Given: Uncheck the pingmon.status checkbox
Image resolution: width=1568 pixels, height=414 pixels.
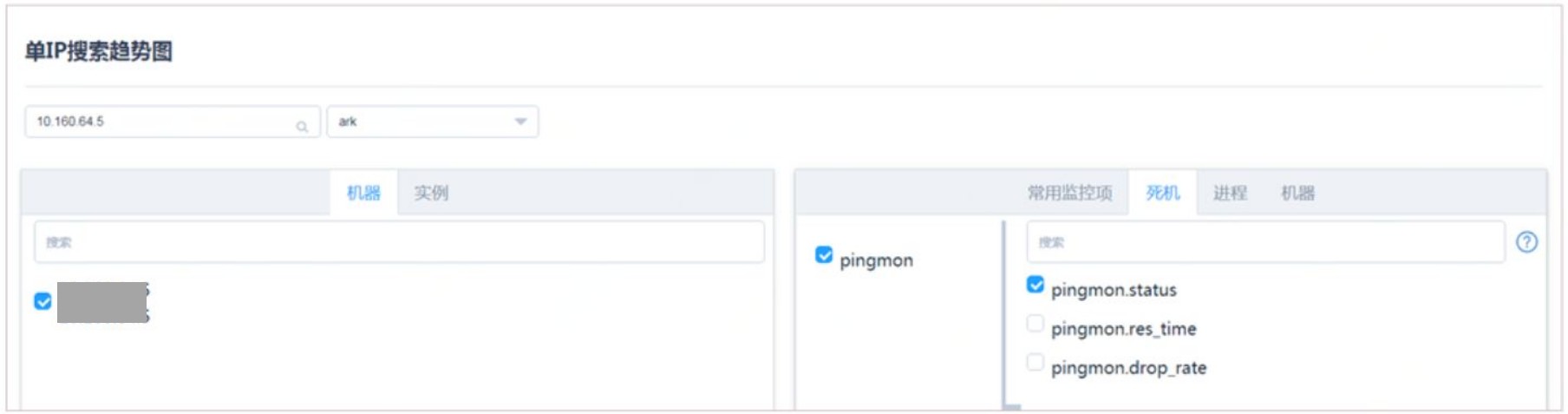Looking at the screenshot, I should tap(1035, 285).
